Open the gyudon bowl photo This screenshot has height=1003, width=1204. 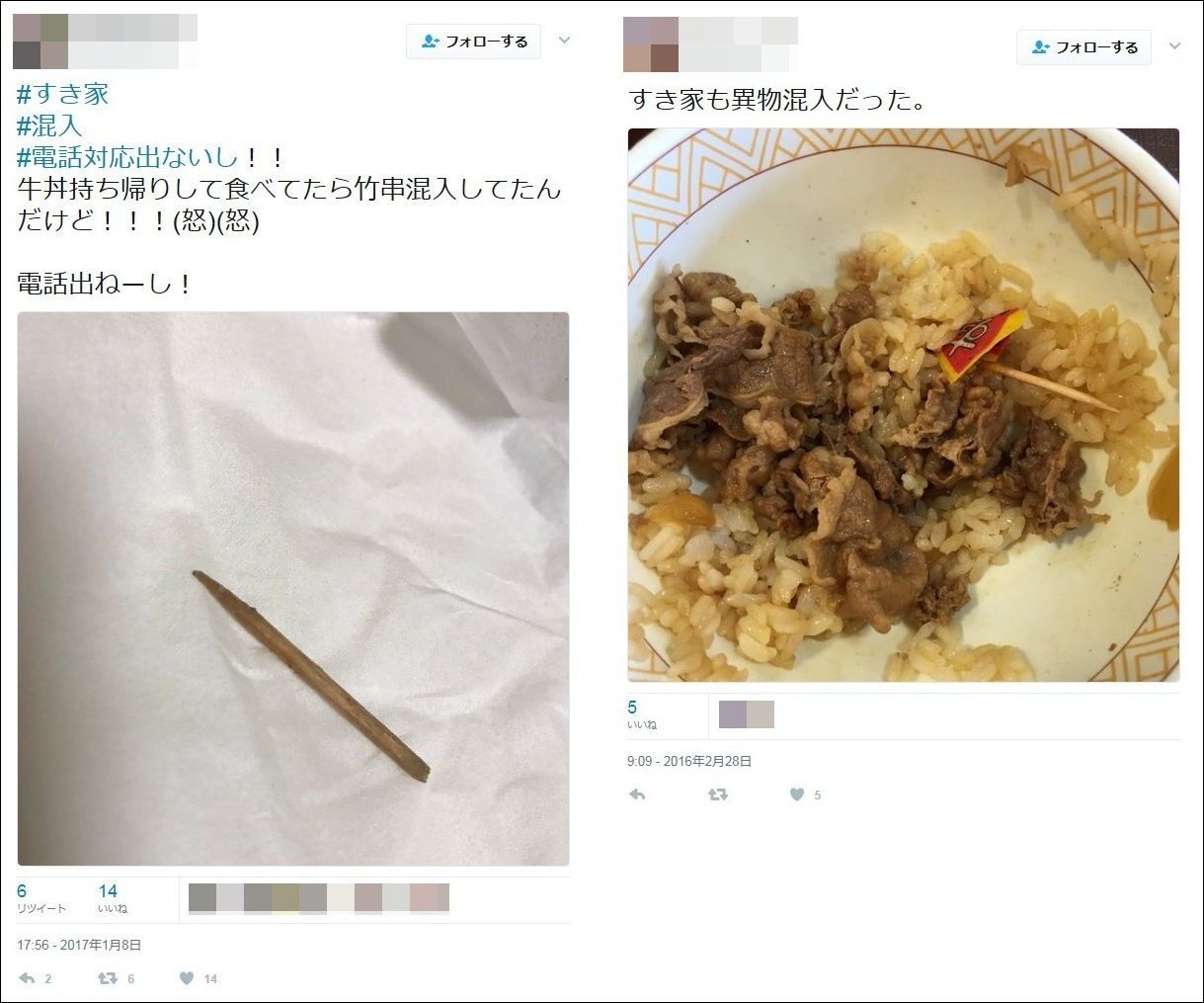pos(904,405)
